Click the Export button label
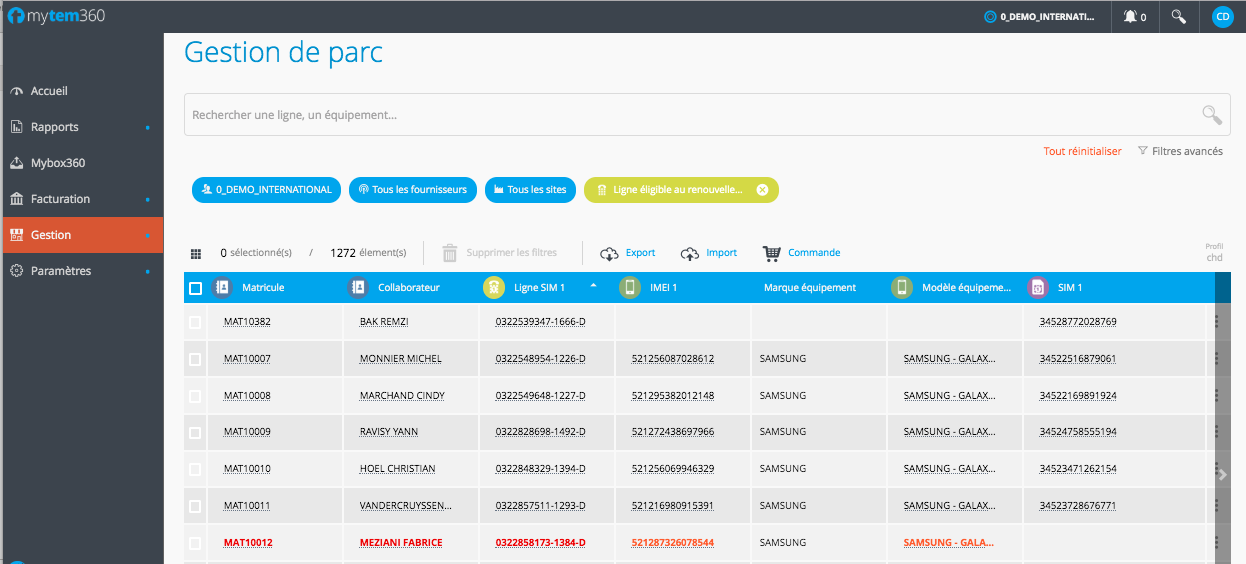Viewport: 1246px width, 564px height. [640, 253]
